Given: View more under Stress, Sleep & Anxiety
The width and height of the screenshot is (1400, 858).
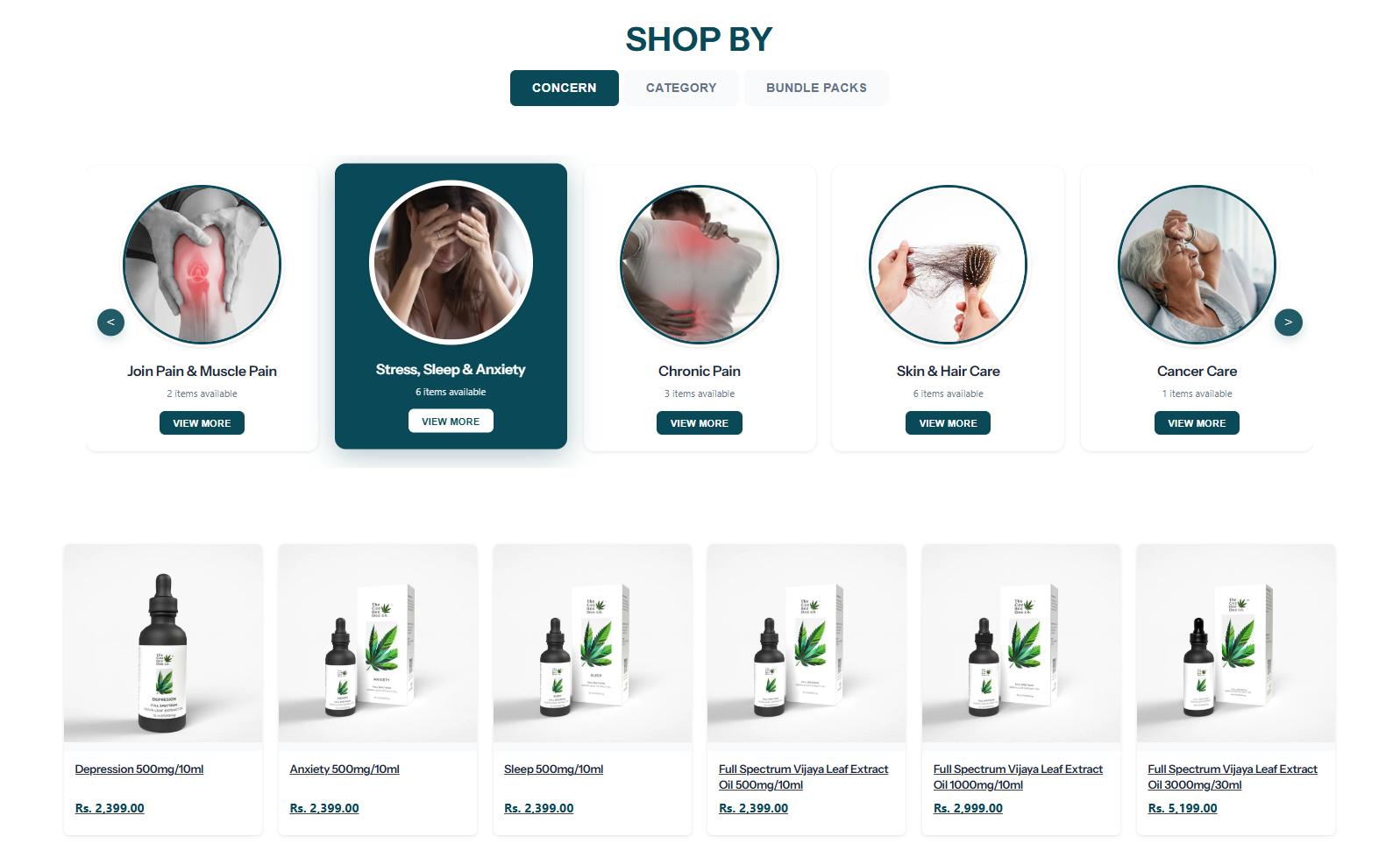Looking at the screenshot, I should 451,422.
